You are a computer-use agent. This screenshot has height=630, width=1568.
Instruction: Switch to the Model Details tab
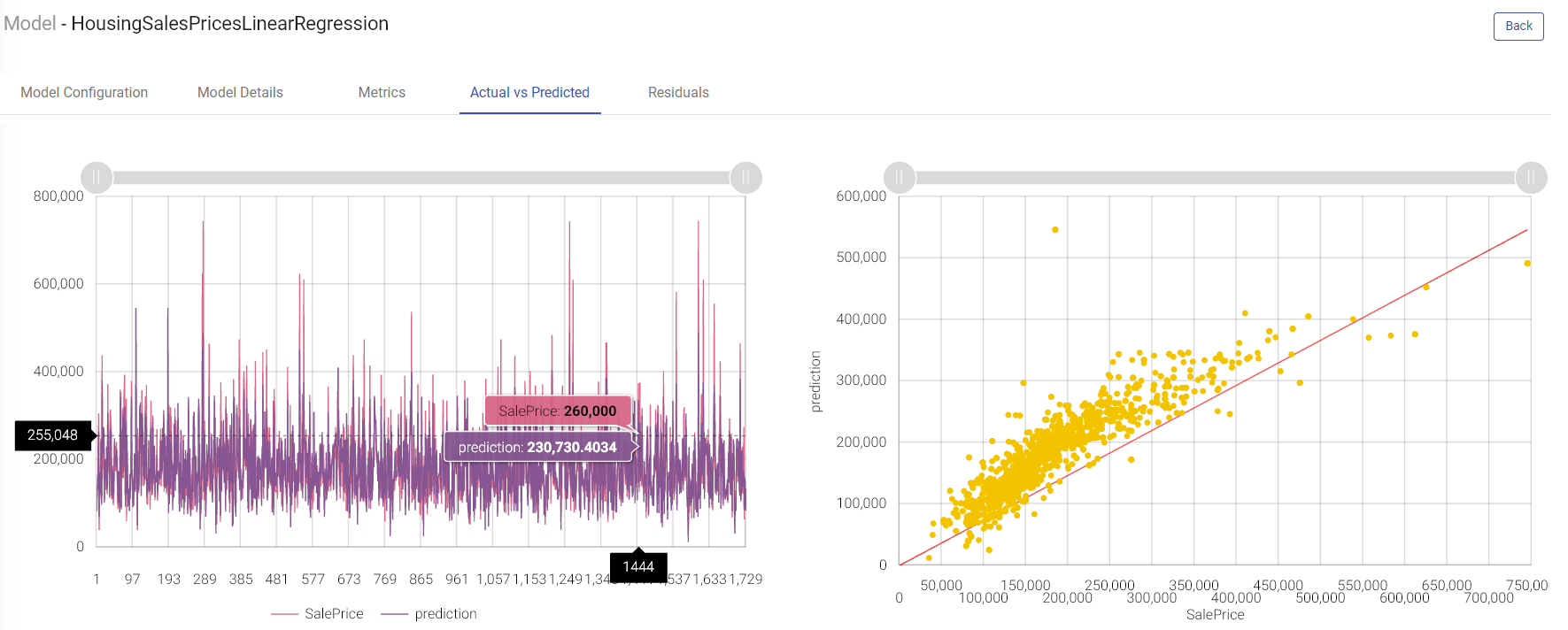coord(240,92)
